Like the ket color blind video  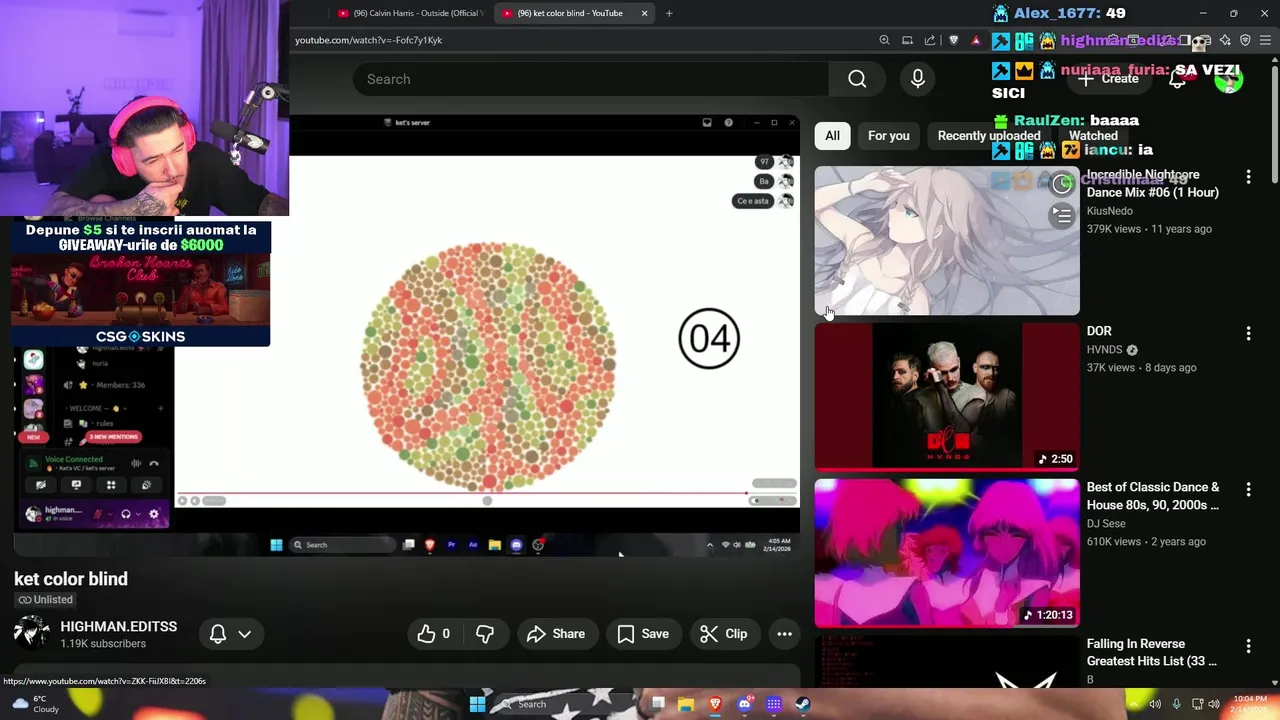[x=434, y=634]
